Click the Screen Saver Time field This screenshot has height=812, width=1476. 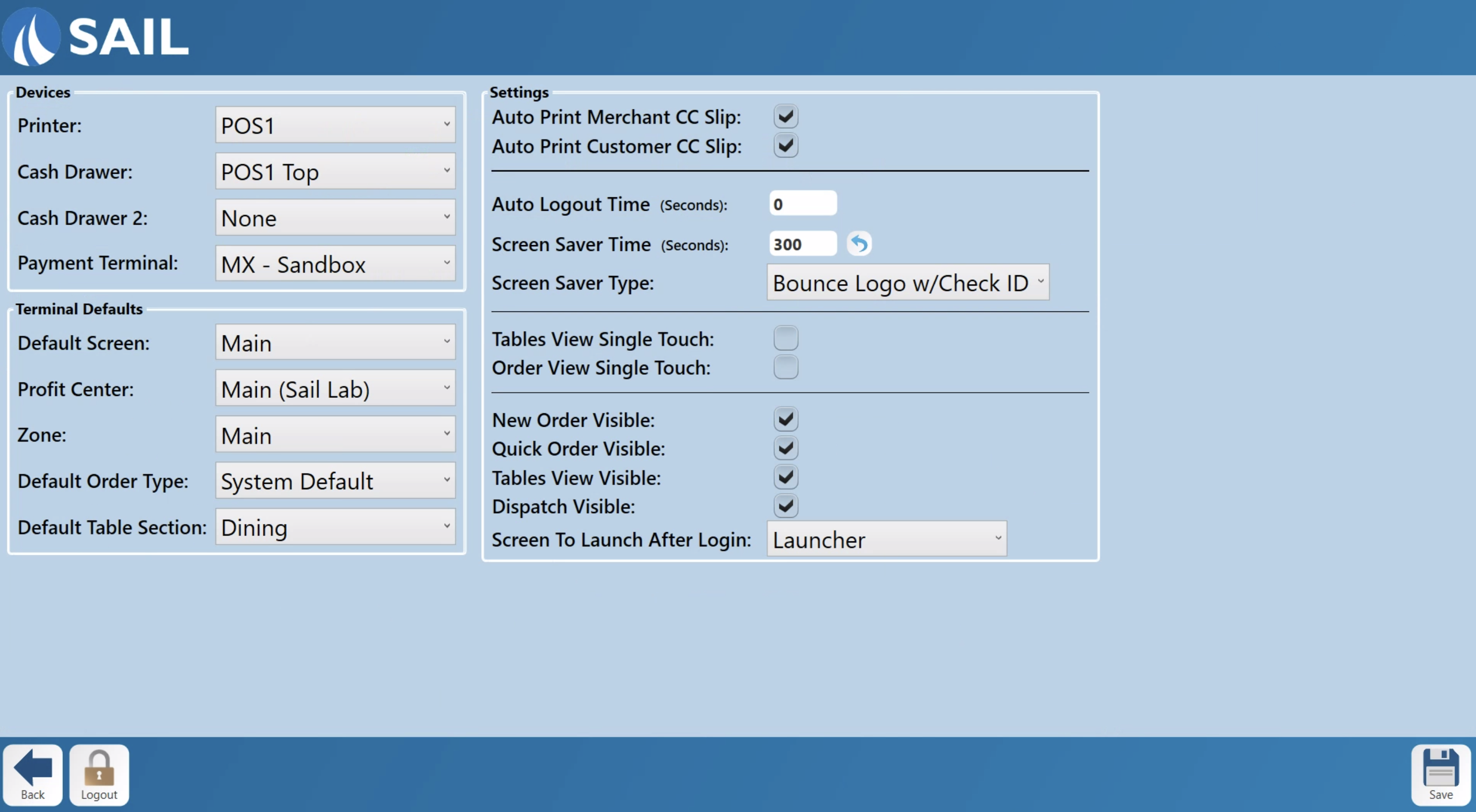coord(802,245)
